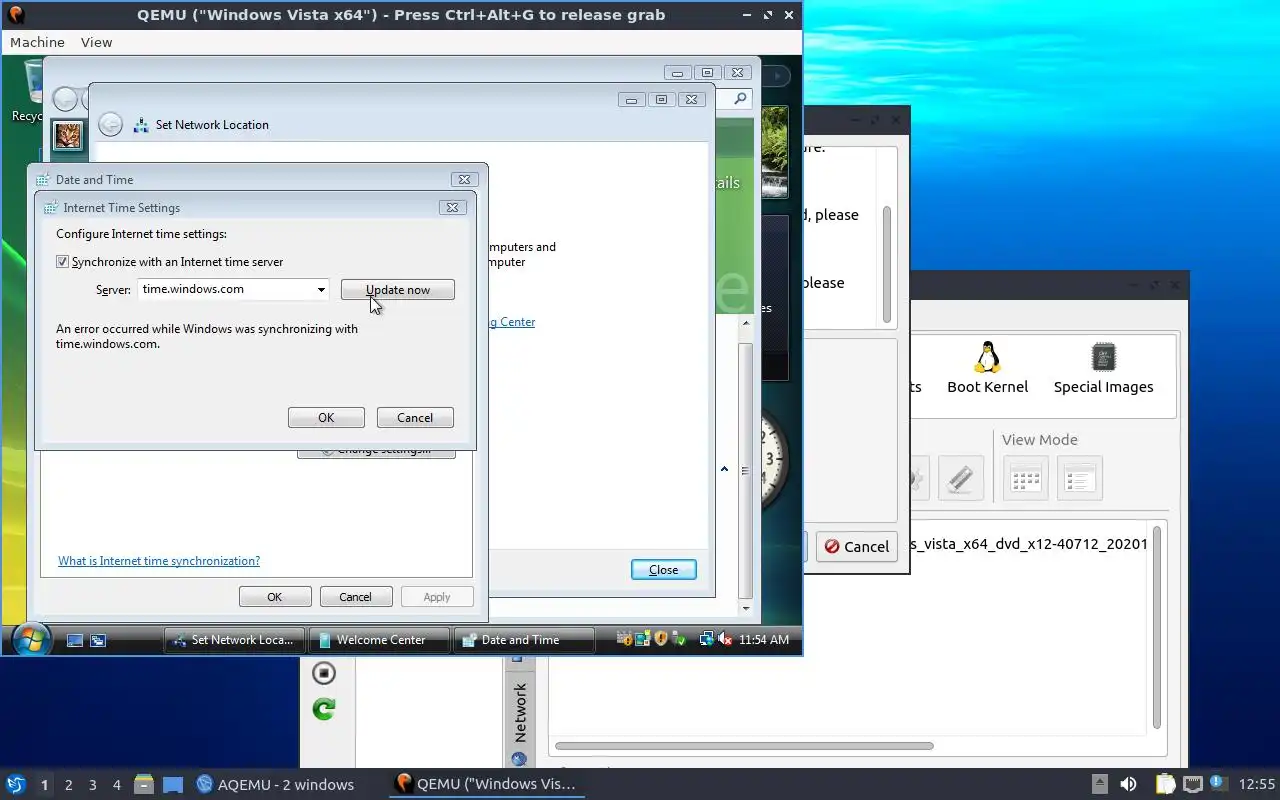Viewport: 1280px width, 800px height.
Task: Click the stop VM icon in AQEMU
Action: click(x=323, y=673)
